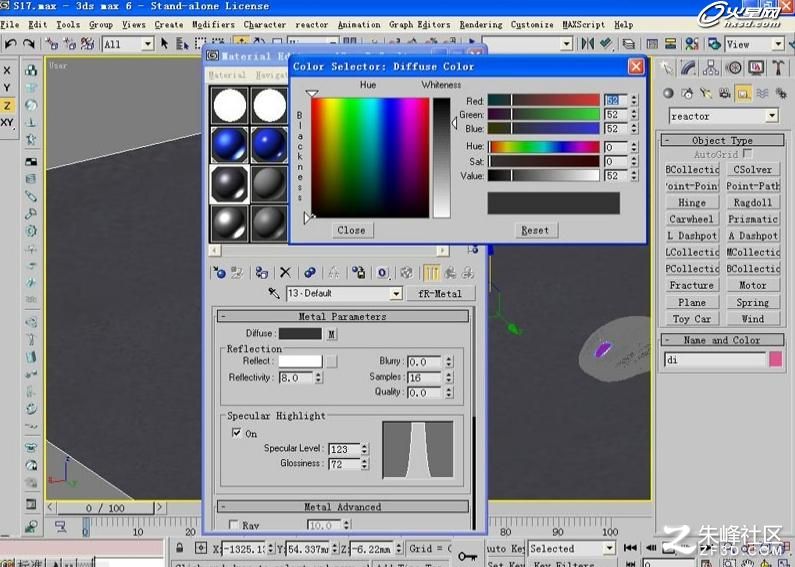The width and height of the screenshot is (795, 567).
Task: Enable the Ray checkbox in Metal Advanced
Action: point(234,525)
